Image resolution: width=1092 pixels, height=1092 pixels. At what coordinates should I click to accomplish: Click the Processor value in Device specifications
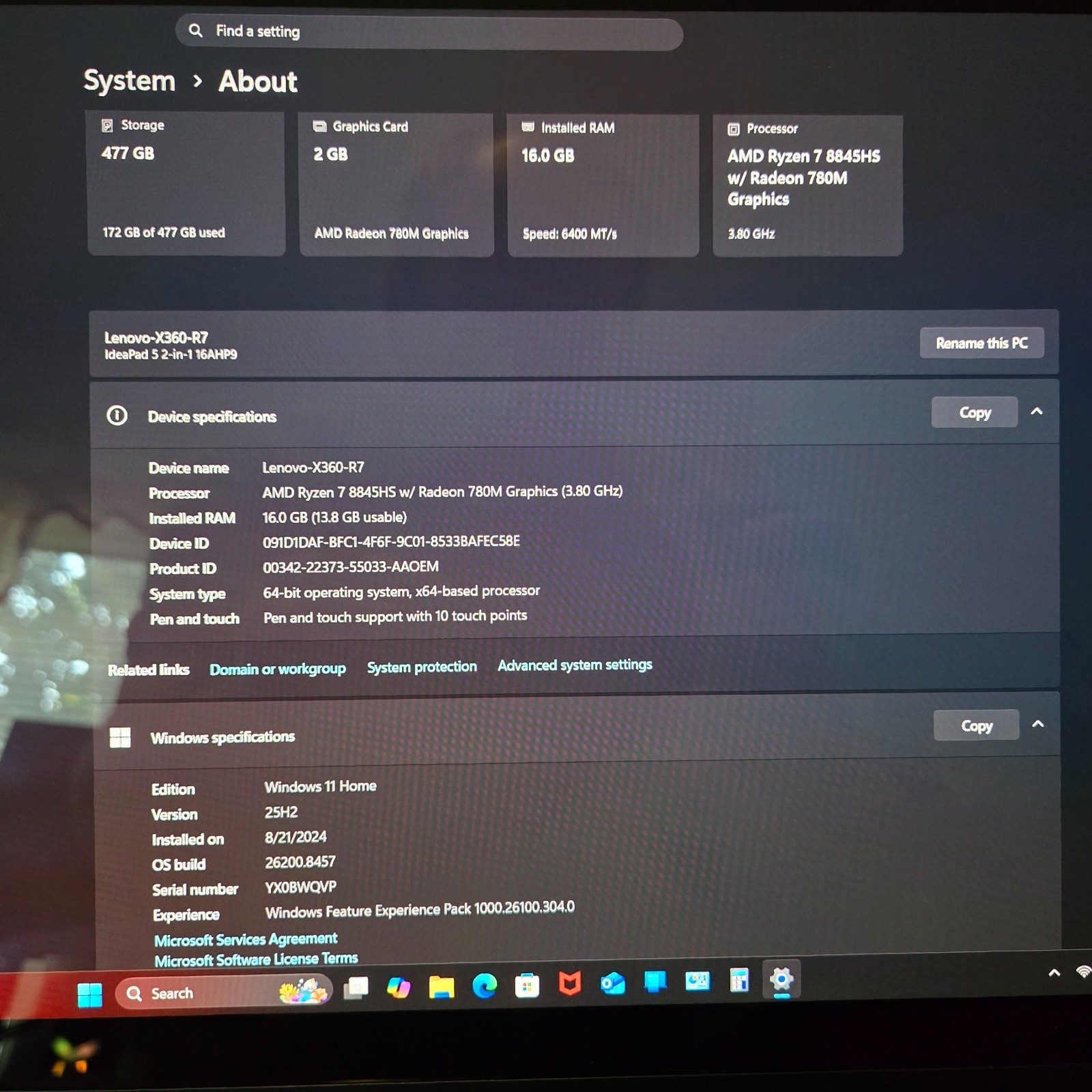click(x=442, y=492)
